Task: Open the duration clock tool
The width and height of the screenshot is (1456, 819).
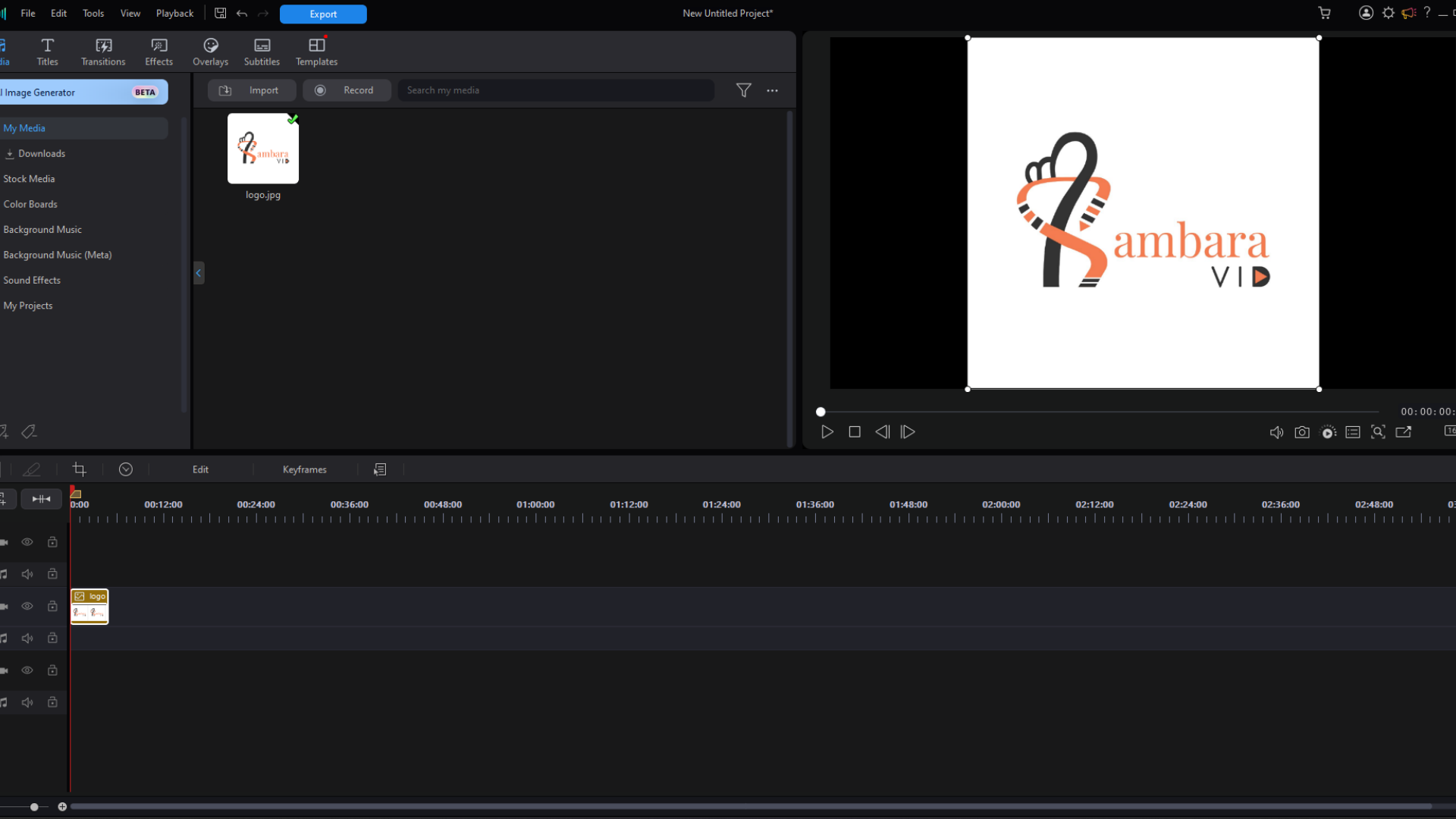Action: point(126,469)
